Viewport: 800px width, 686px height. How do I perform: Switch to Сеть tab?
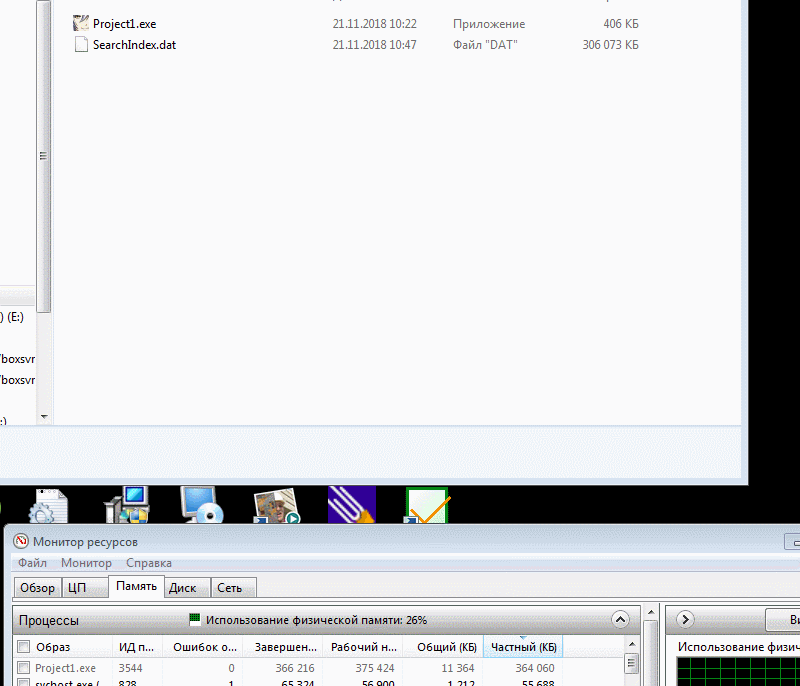(x=233, y=588)
